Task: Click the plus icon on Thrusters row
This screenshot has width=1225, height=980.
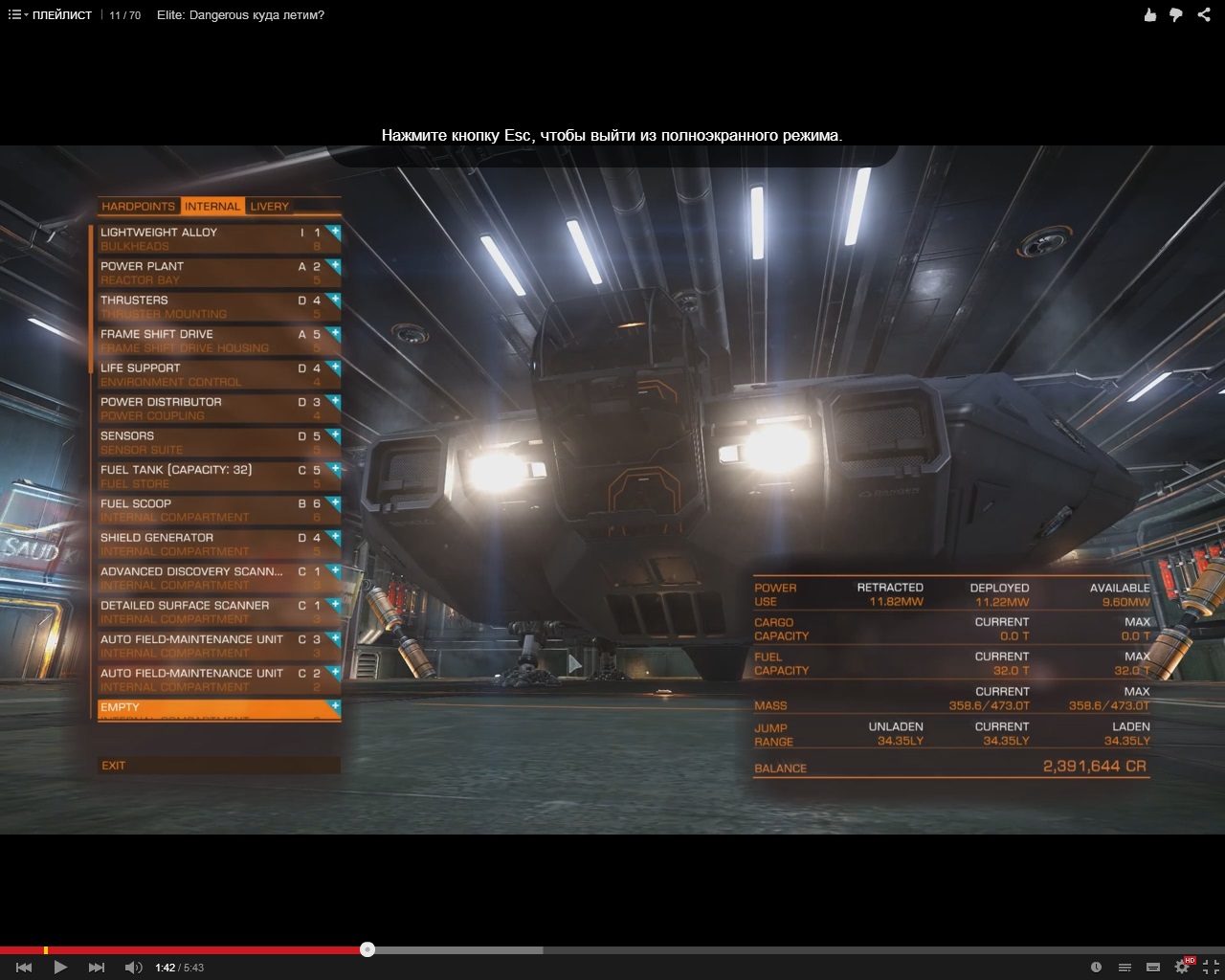Action: tap(335, 299)
